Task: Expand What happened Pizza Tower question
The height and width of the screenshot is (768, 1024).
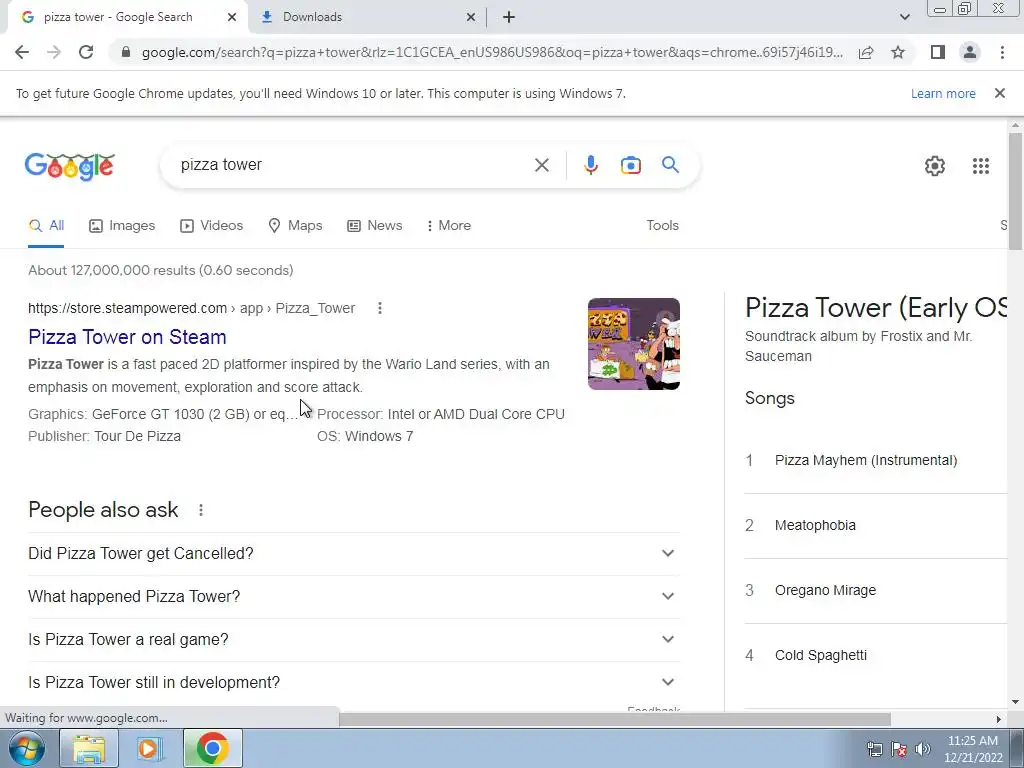Action: pos(353,597)
